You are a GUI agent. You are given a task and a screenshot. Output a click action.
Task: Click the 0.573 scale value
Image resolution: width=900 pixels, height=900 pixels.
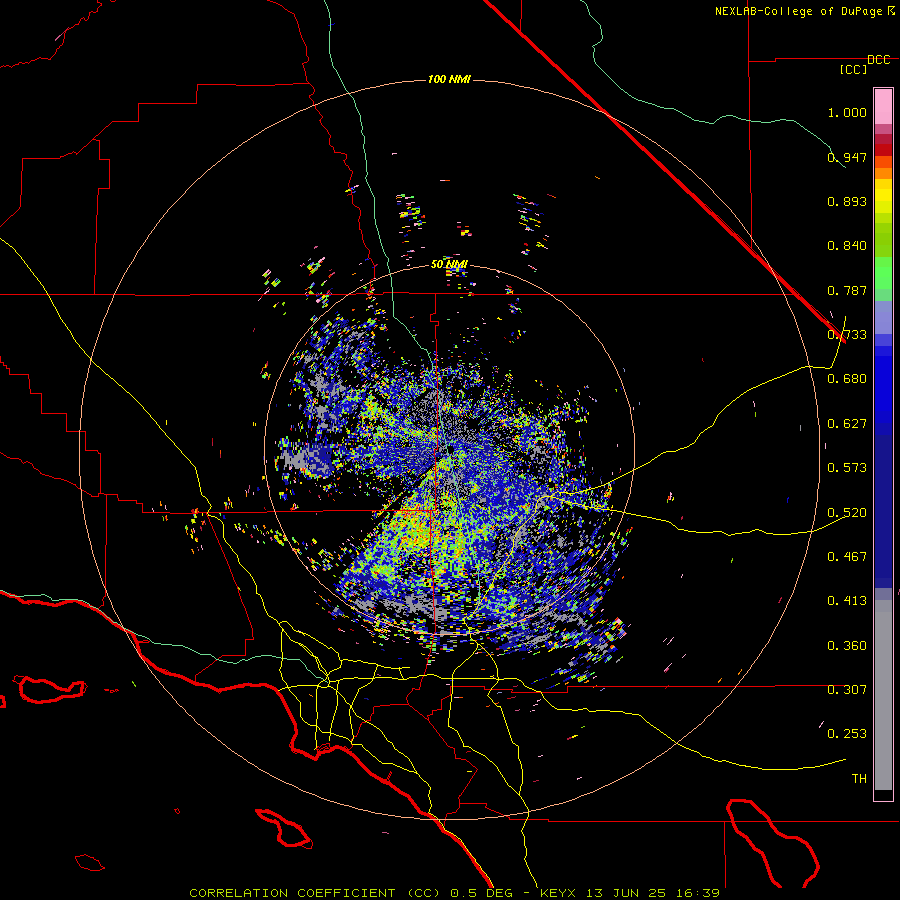point(847,468)
